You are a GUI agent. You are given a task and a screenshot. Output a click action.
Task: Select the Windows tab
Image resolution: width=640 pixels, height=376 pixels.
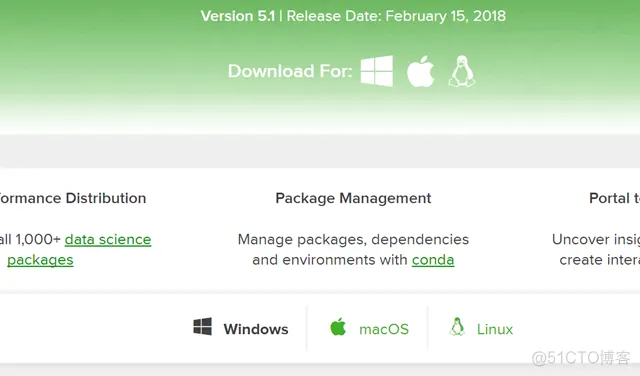241,328
